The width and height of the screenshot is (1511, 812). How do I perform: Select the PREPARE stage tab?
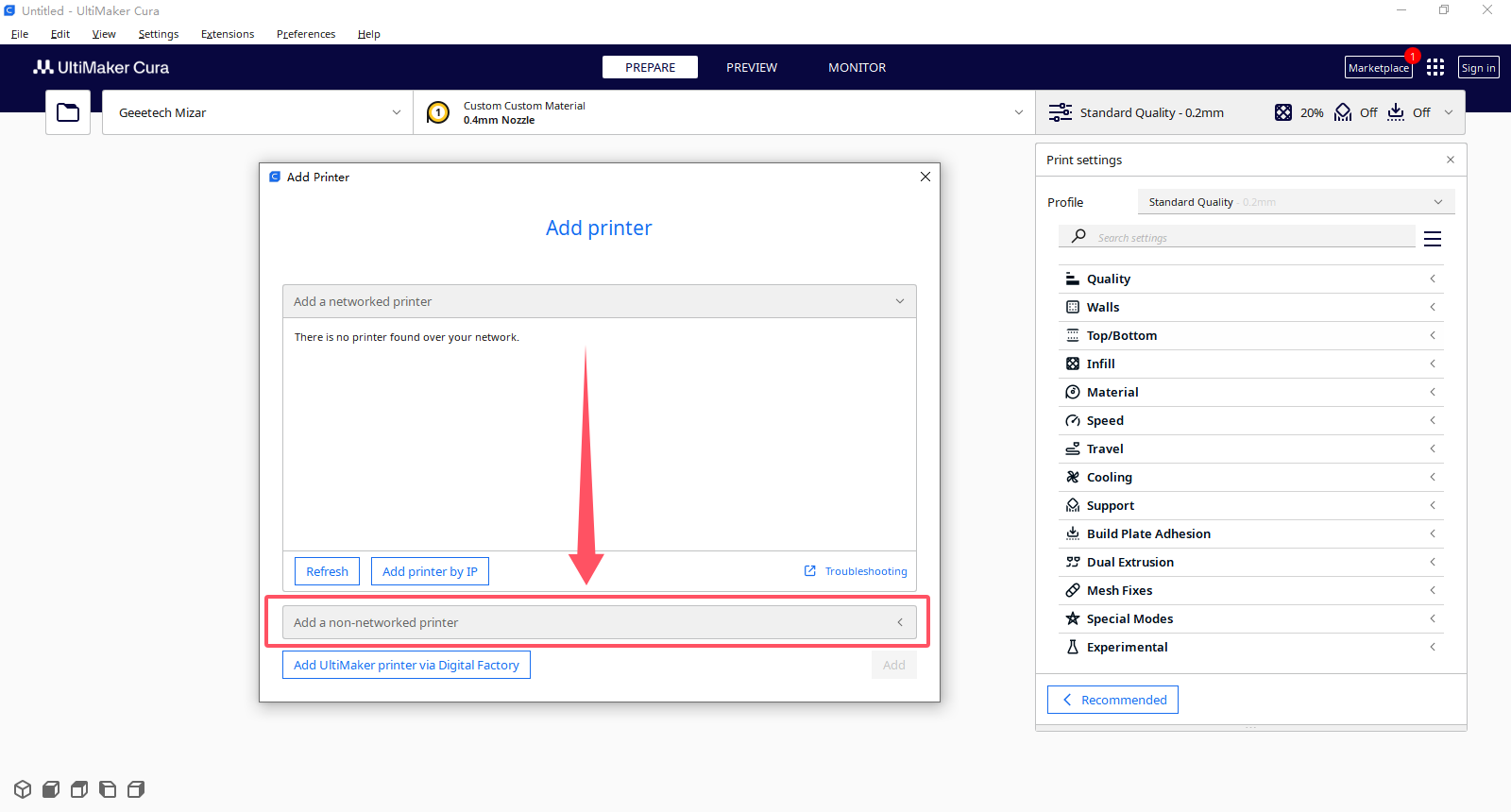click(650, 67)
